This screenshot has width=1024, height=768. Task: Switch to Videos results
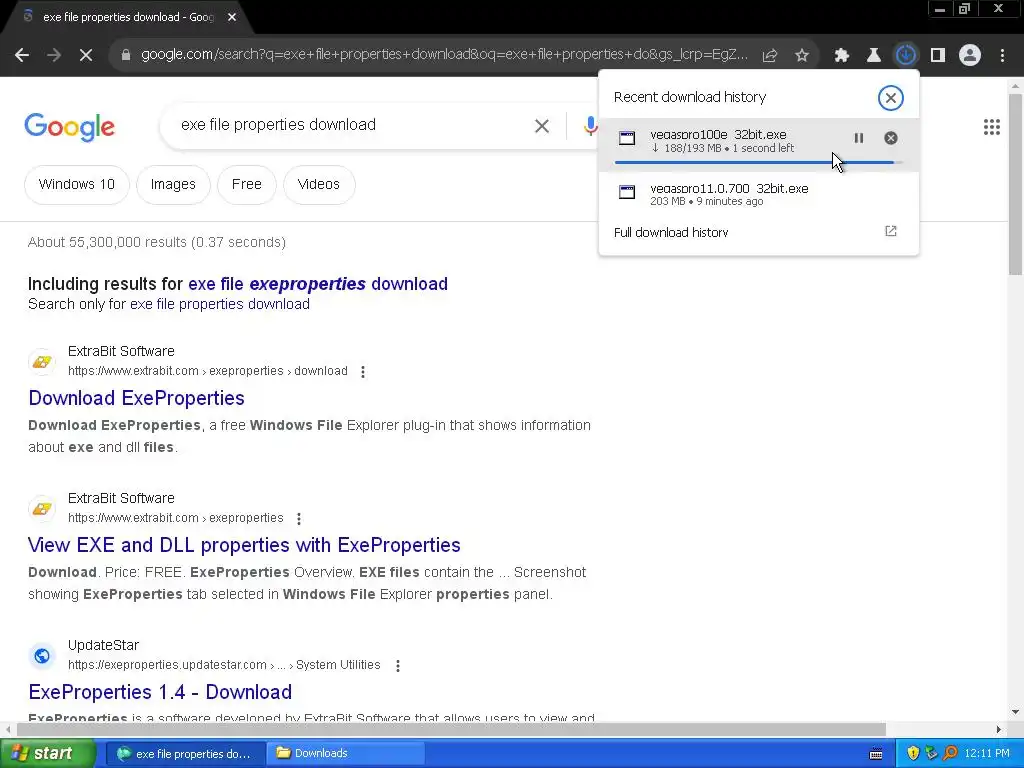tap(319, 185)
